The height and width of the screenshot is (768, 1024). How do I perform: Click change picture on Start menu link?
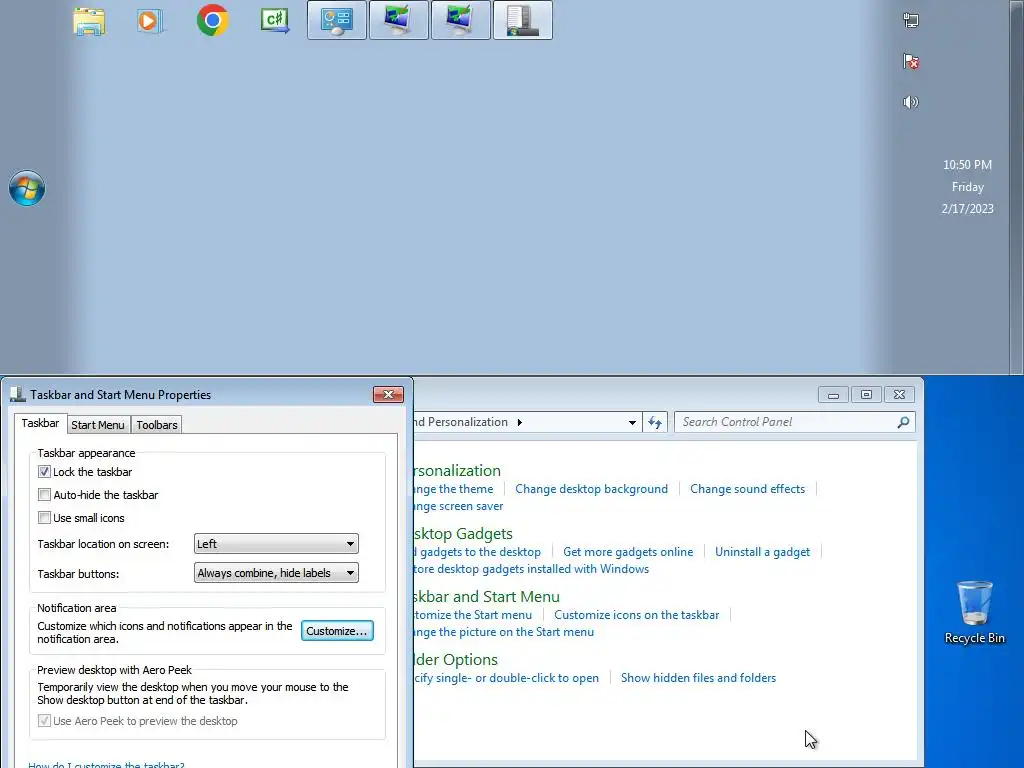(x=504, y=632)
